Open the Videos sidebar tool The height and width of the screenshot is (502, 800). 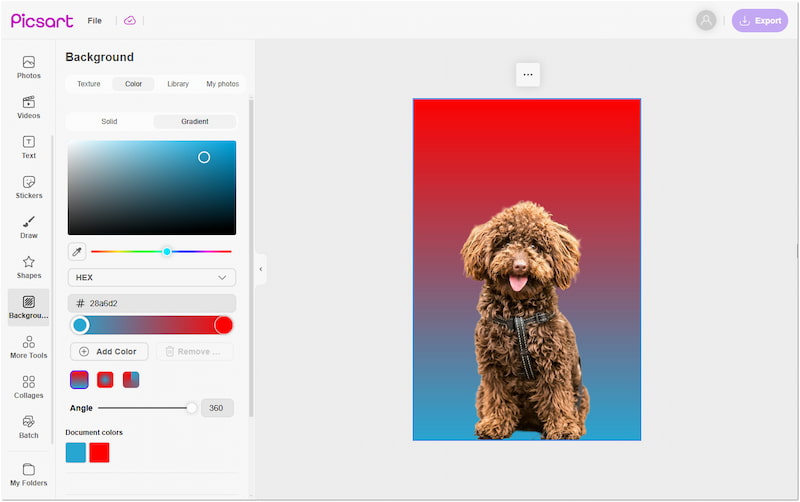point(29,107)
